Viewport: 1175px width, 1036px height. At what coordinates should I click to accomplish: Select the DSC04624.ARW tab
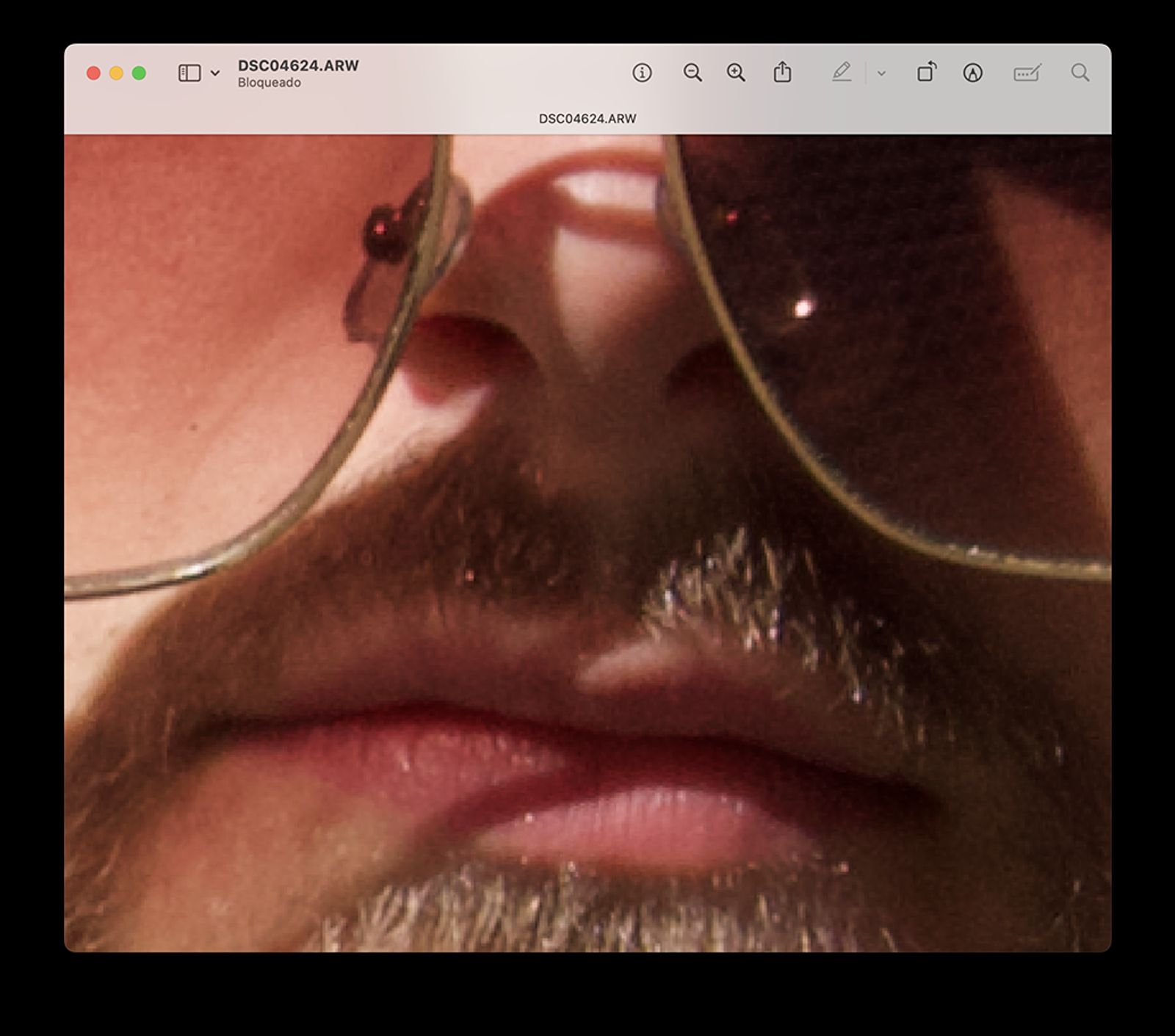click(x=587, y=118)
